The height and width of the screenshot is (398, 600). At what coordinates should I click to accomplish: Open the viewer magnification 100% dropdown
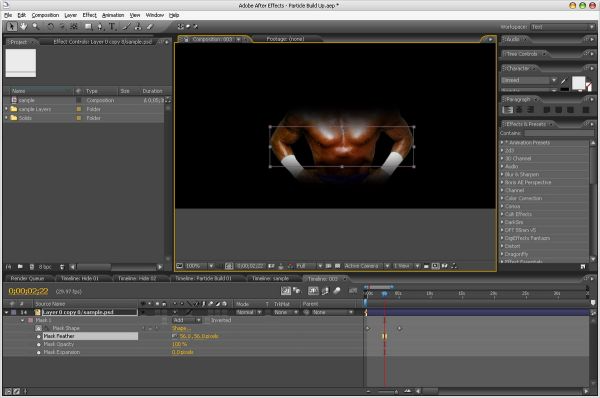point(200,266)
